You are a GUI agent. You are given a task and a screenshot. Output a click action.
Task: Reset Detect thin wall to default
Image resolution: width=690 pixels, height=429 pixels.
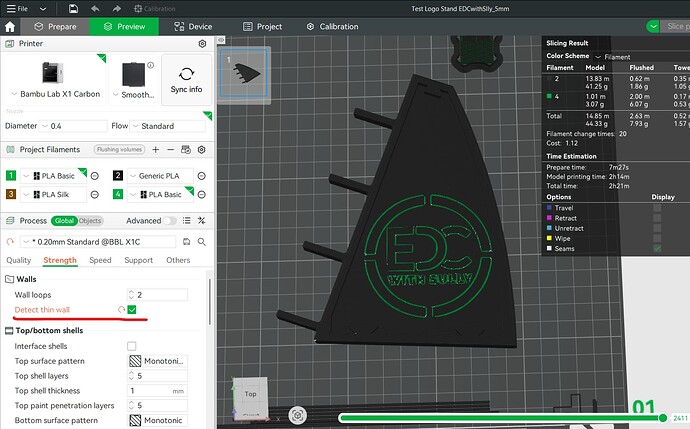pos(121,310)
